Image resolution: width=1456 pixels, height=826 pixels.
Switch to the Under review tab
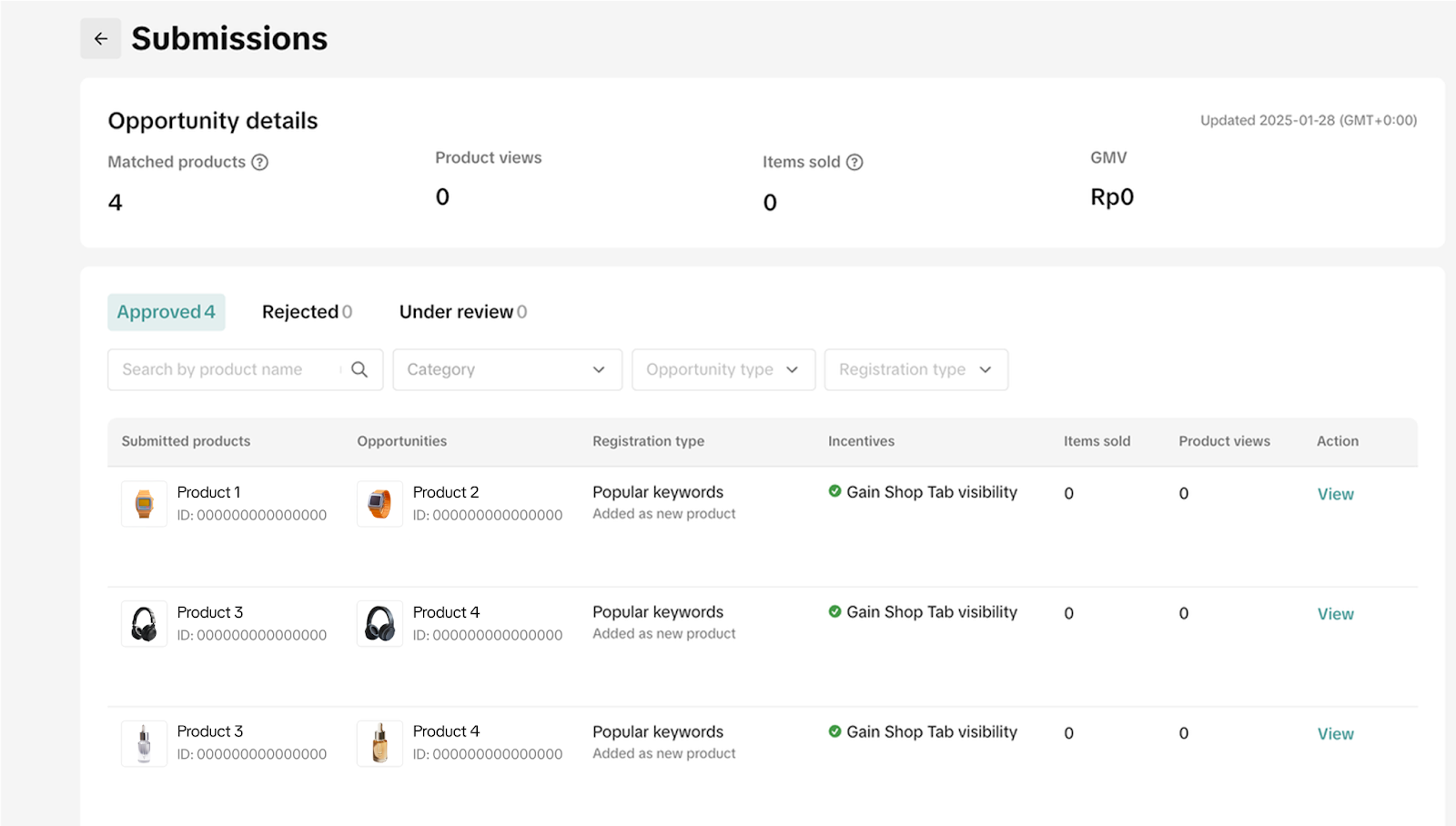tap(461, 311)
